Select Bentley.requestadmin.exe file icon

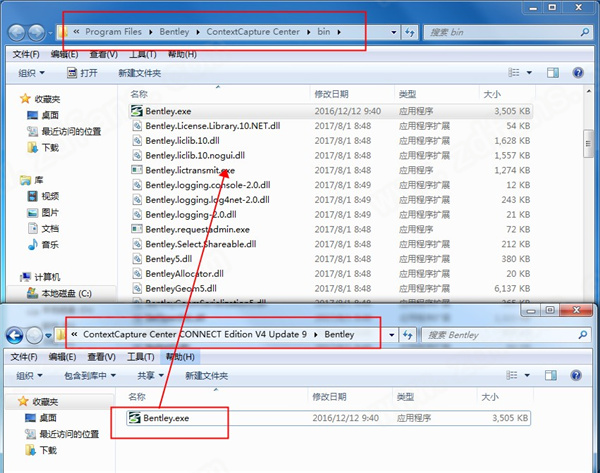tap(137, 229)
